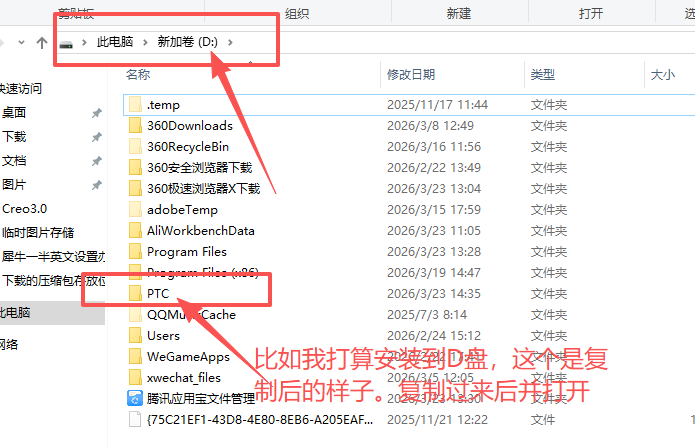
Task: Expand chevron after 此电脑 breadcrumb
Action: (x=145, y=43)
